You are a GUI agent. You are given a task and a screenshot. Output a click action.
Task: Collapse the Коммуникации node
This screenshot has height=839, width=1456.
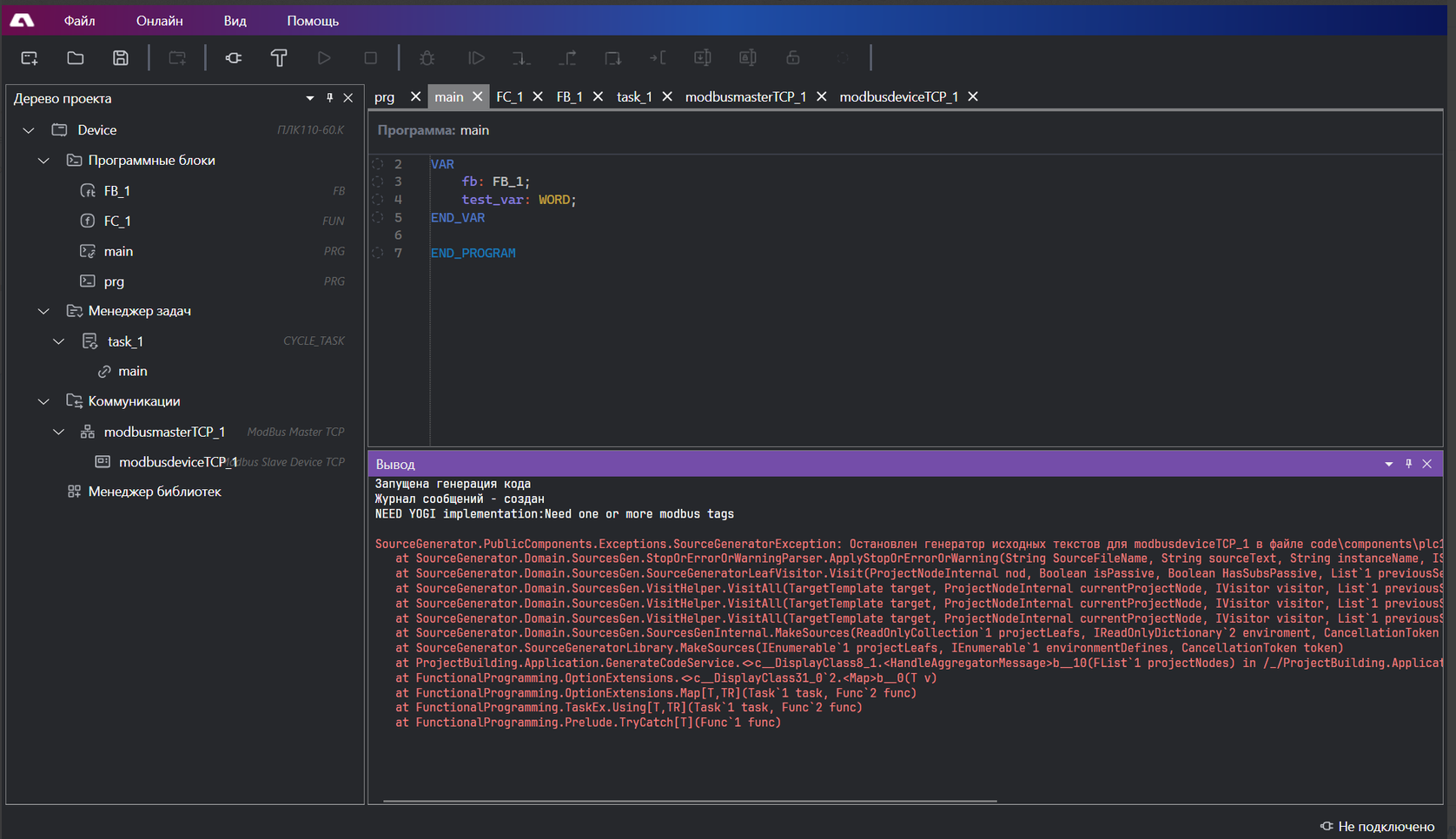pyautogui.click(x=43, y=401)
